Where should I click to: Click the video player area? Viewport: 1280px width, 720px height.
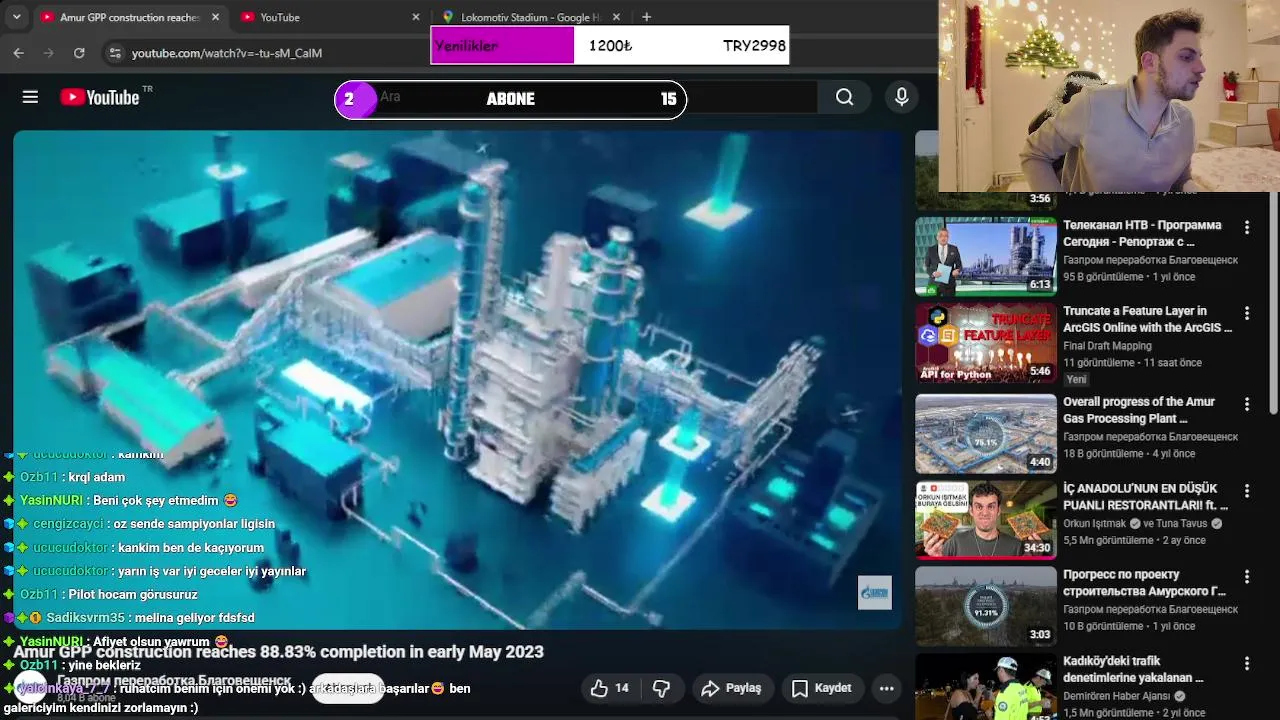click(x=457, y=380)
